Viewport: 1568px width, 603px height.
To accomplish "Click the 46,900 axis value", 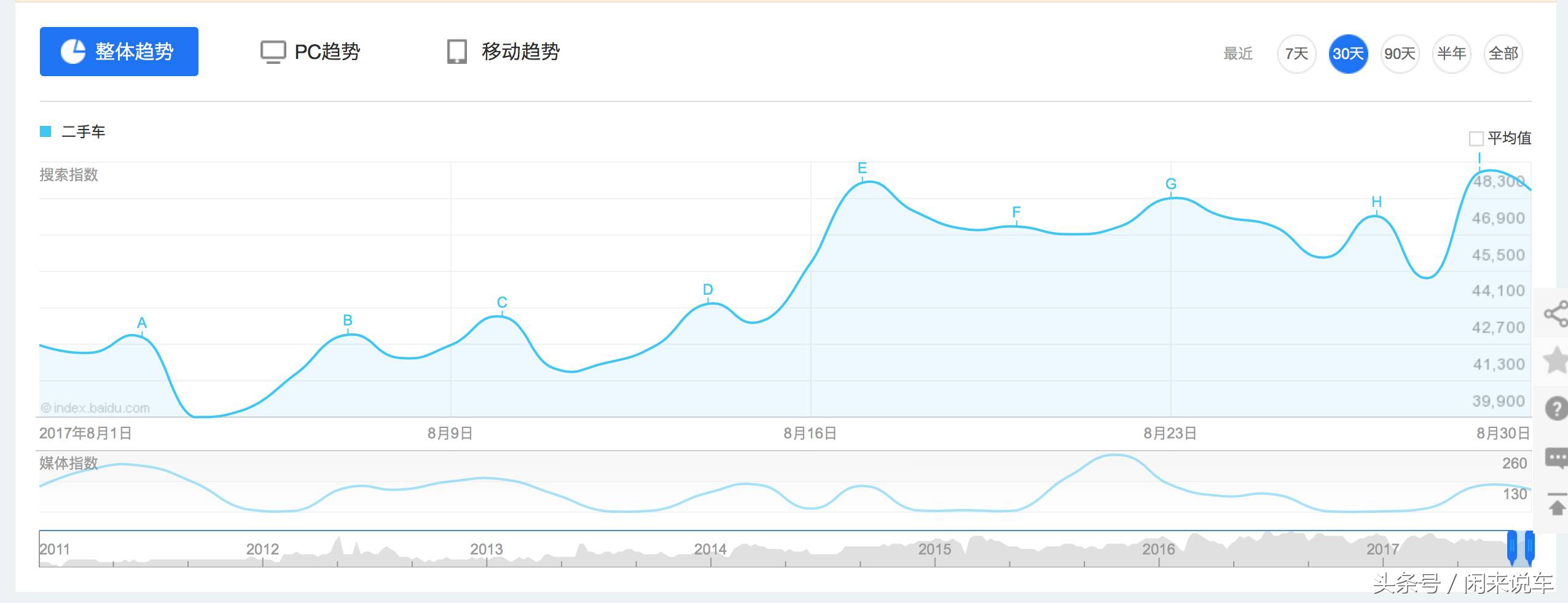I will click(1499, 218).
